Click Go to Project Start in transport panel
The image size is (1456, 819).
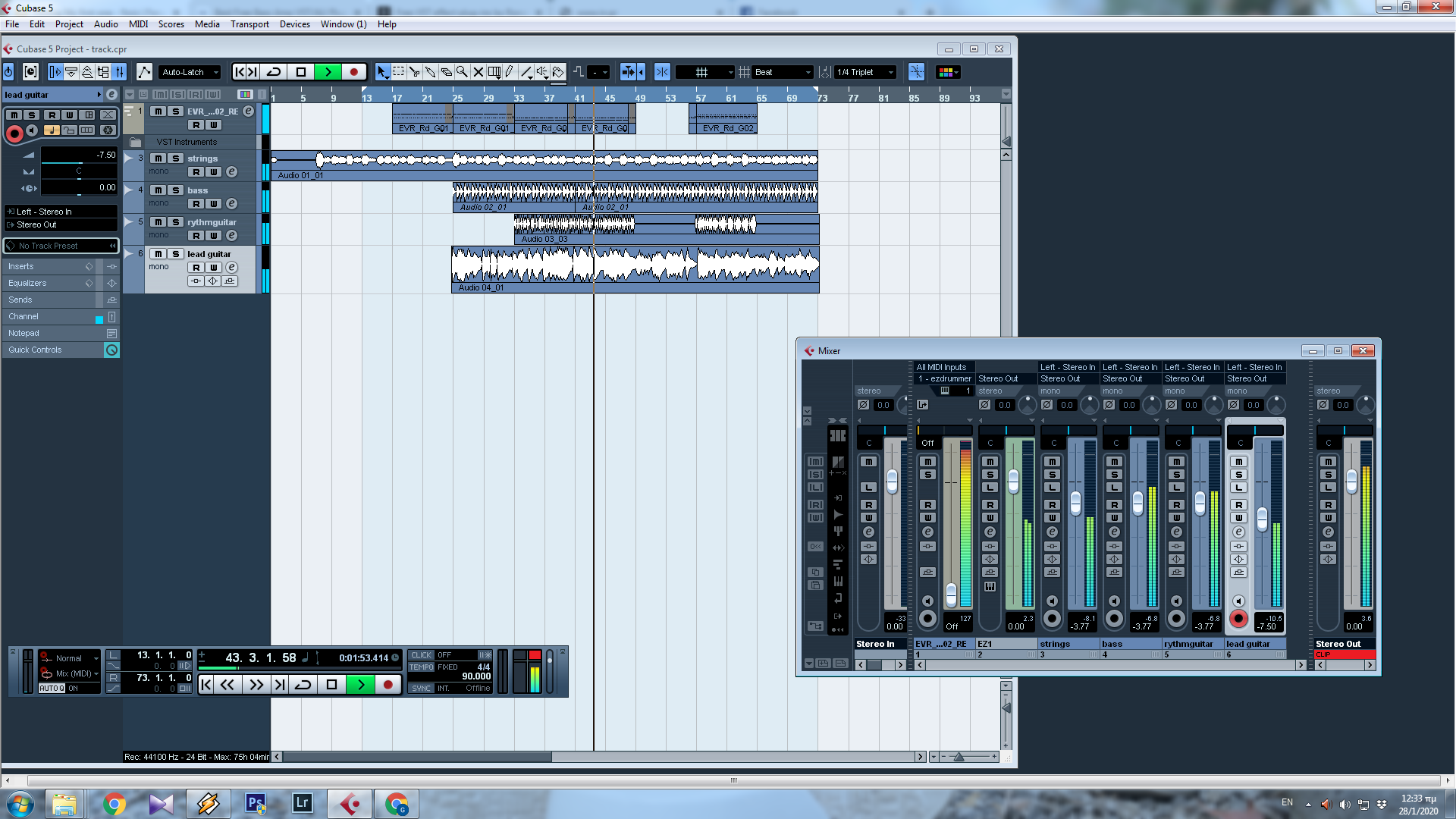206,685
